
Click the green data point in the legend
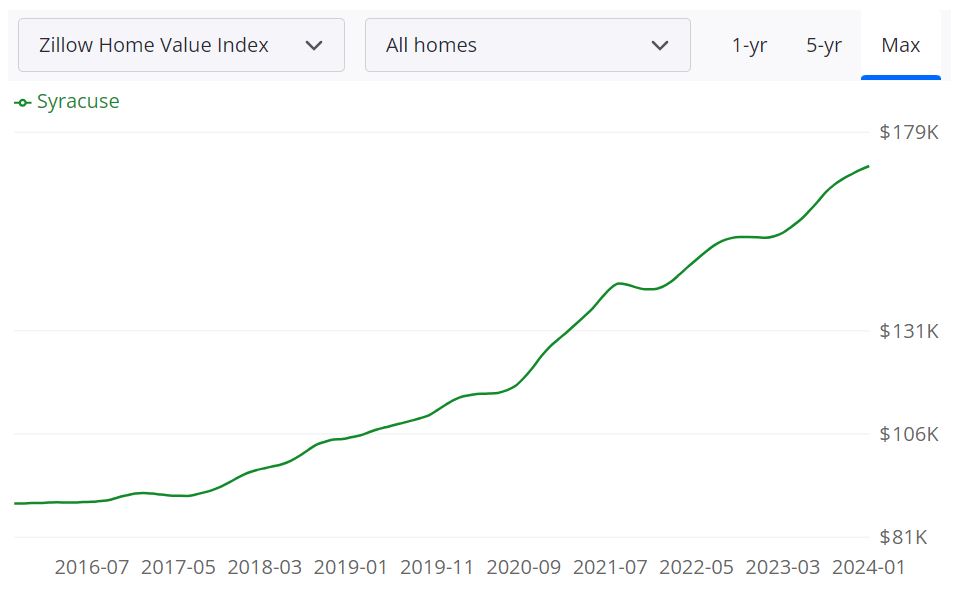pos(22,101)
